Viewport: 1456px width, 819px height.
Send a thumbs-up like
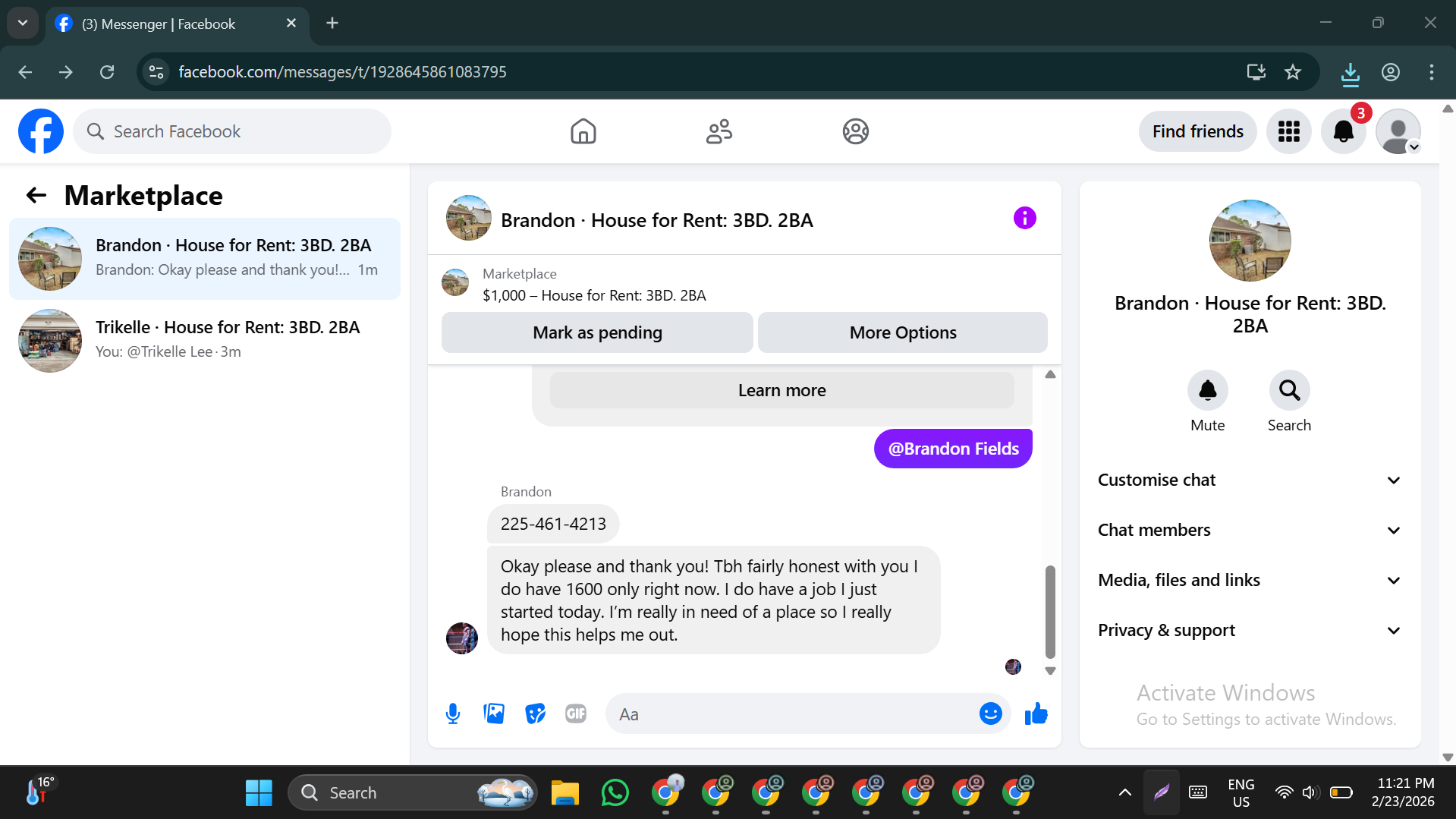tap(1036, 713)
